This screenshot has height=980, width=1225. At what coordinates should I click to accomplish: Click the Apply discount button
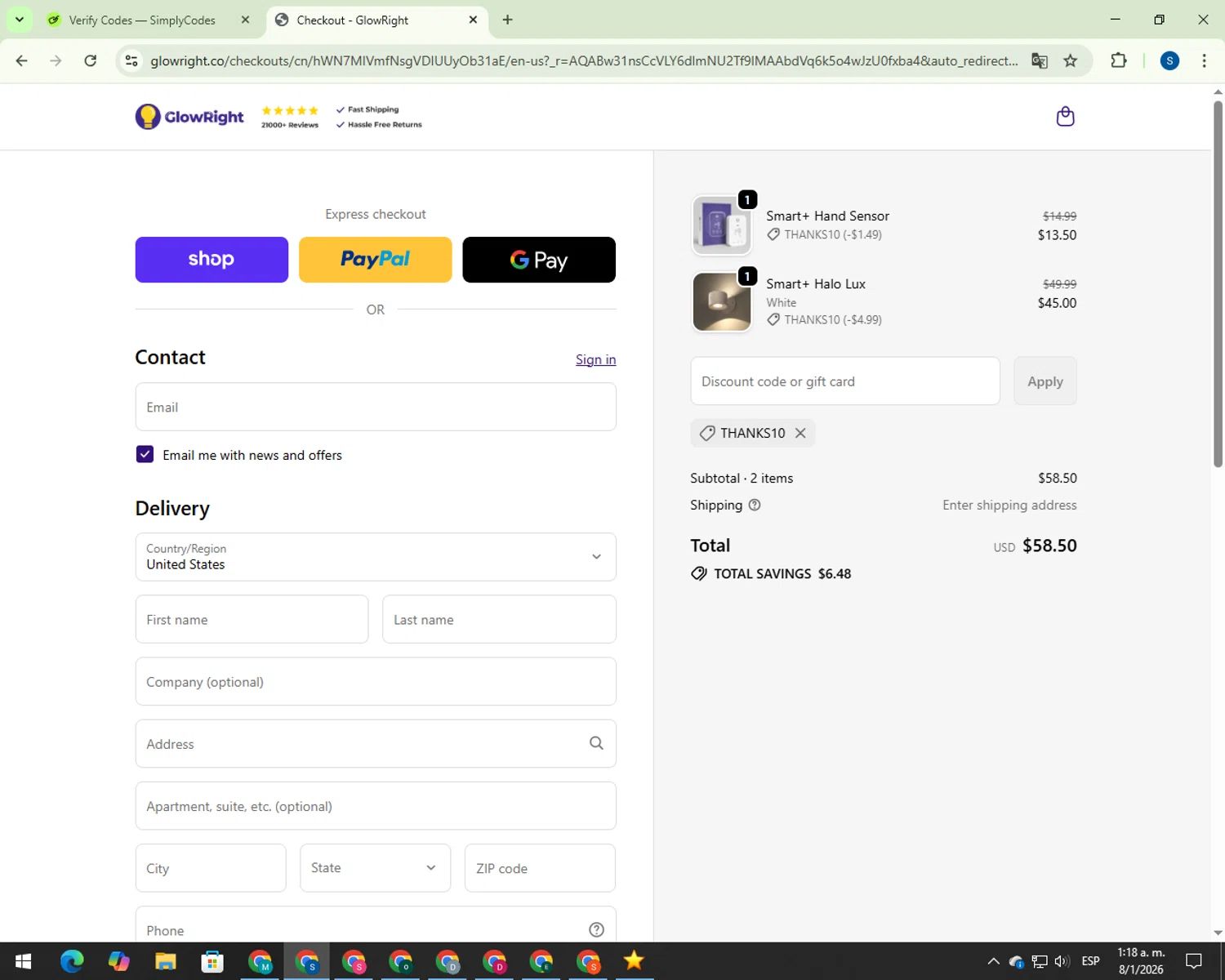tap(1045, 381)
